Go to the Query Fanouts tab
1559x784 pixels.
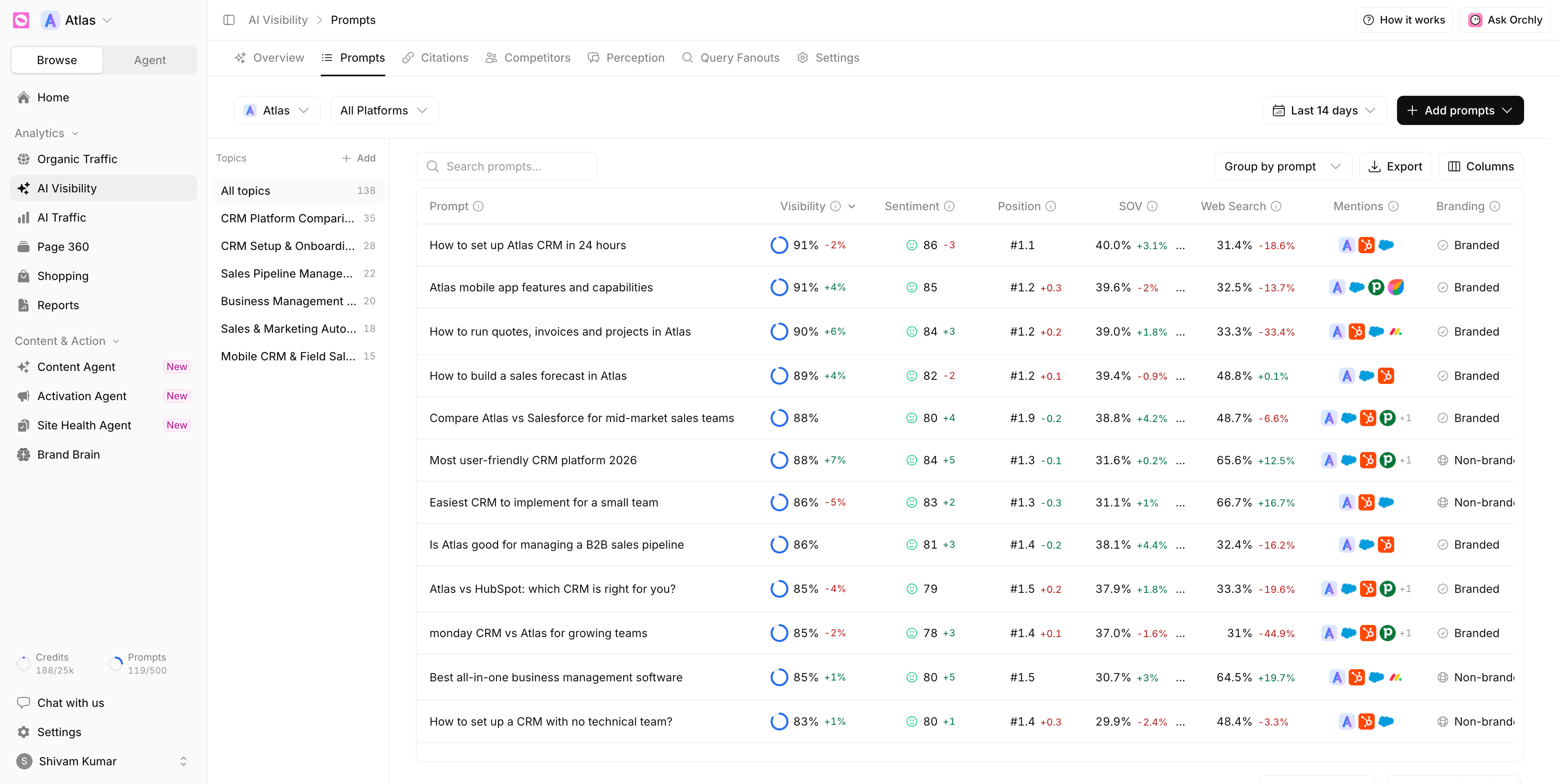730,58
